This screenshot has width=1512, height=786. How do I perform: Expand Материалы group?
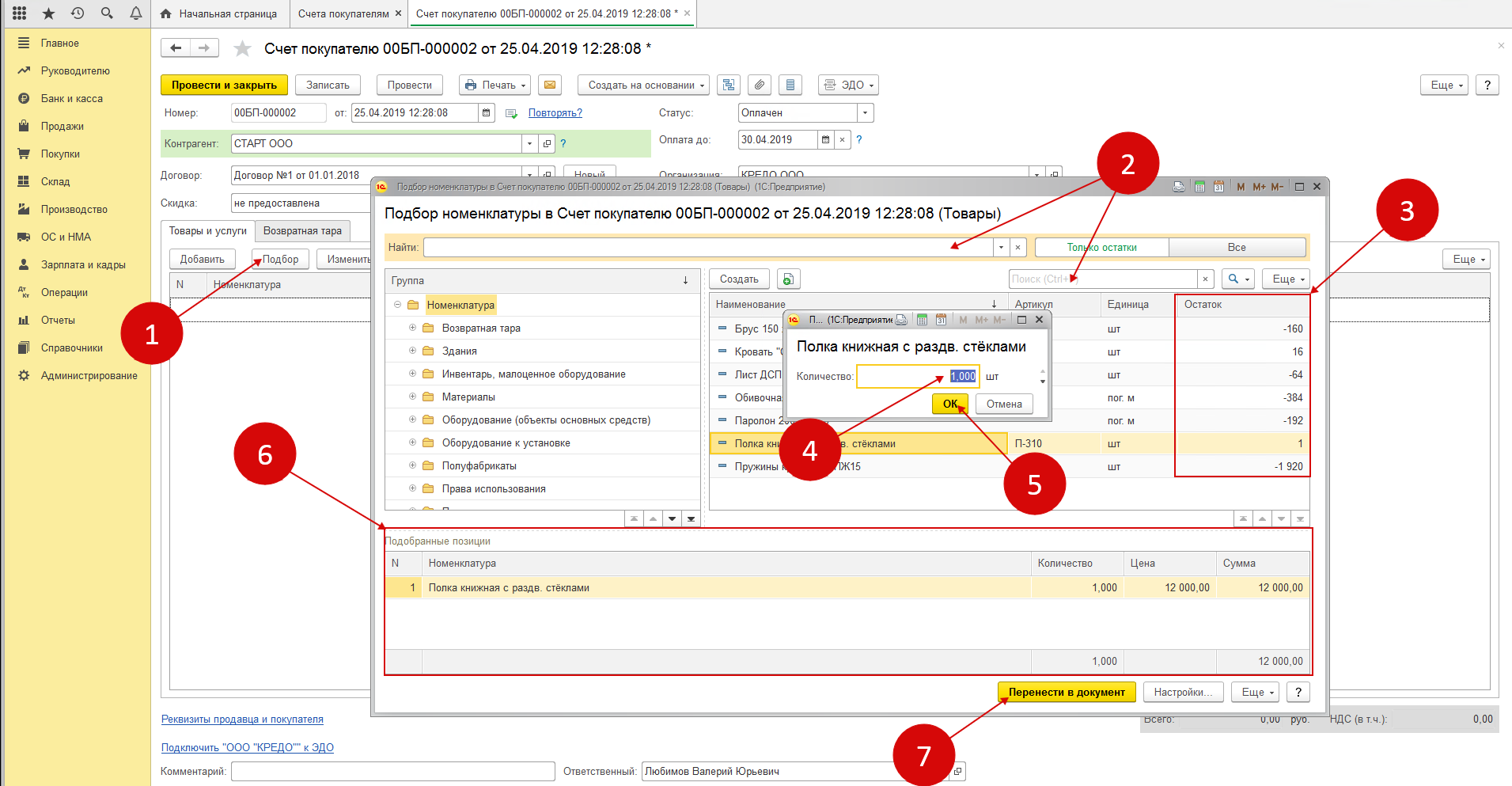412,397
